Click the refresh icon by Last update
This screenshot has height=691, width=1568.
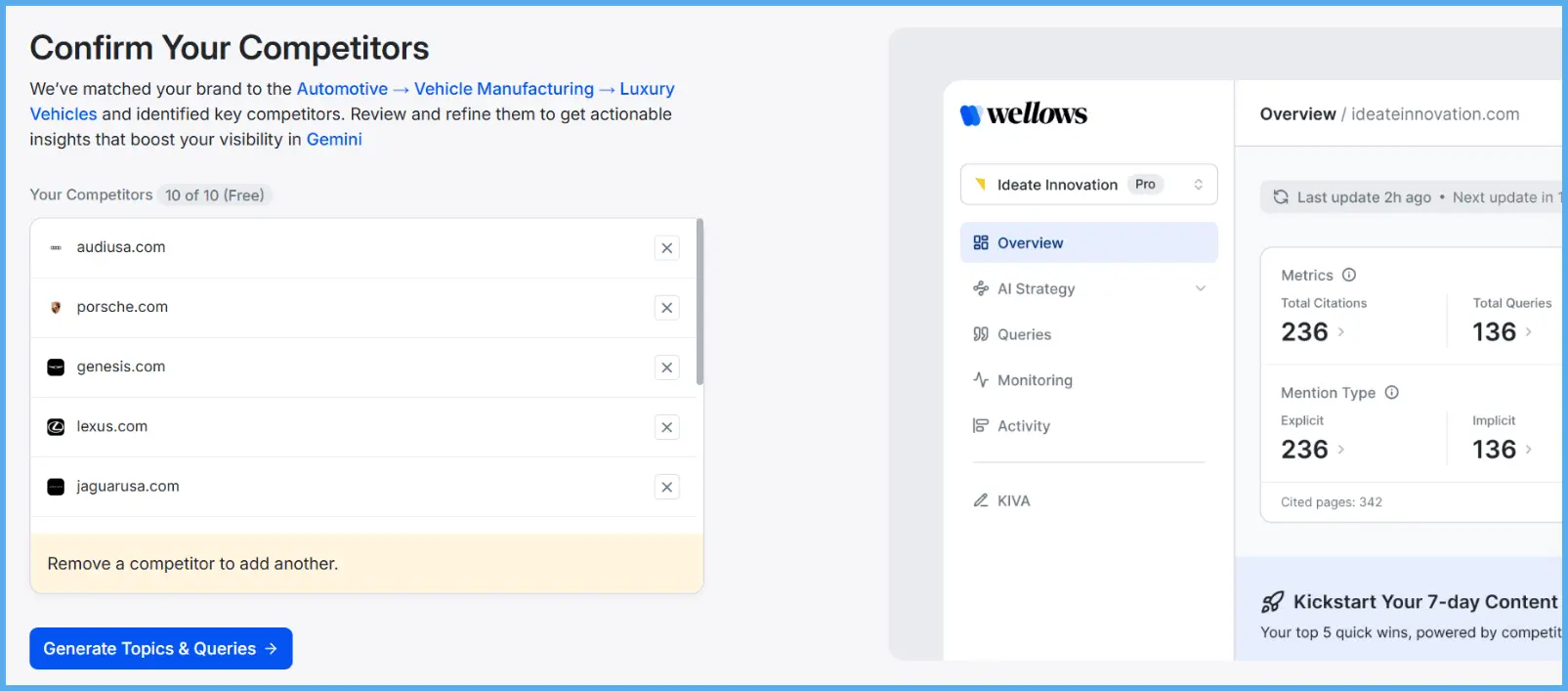point(1281,197)
